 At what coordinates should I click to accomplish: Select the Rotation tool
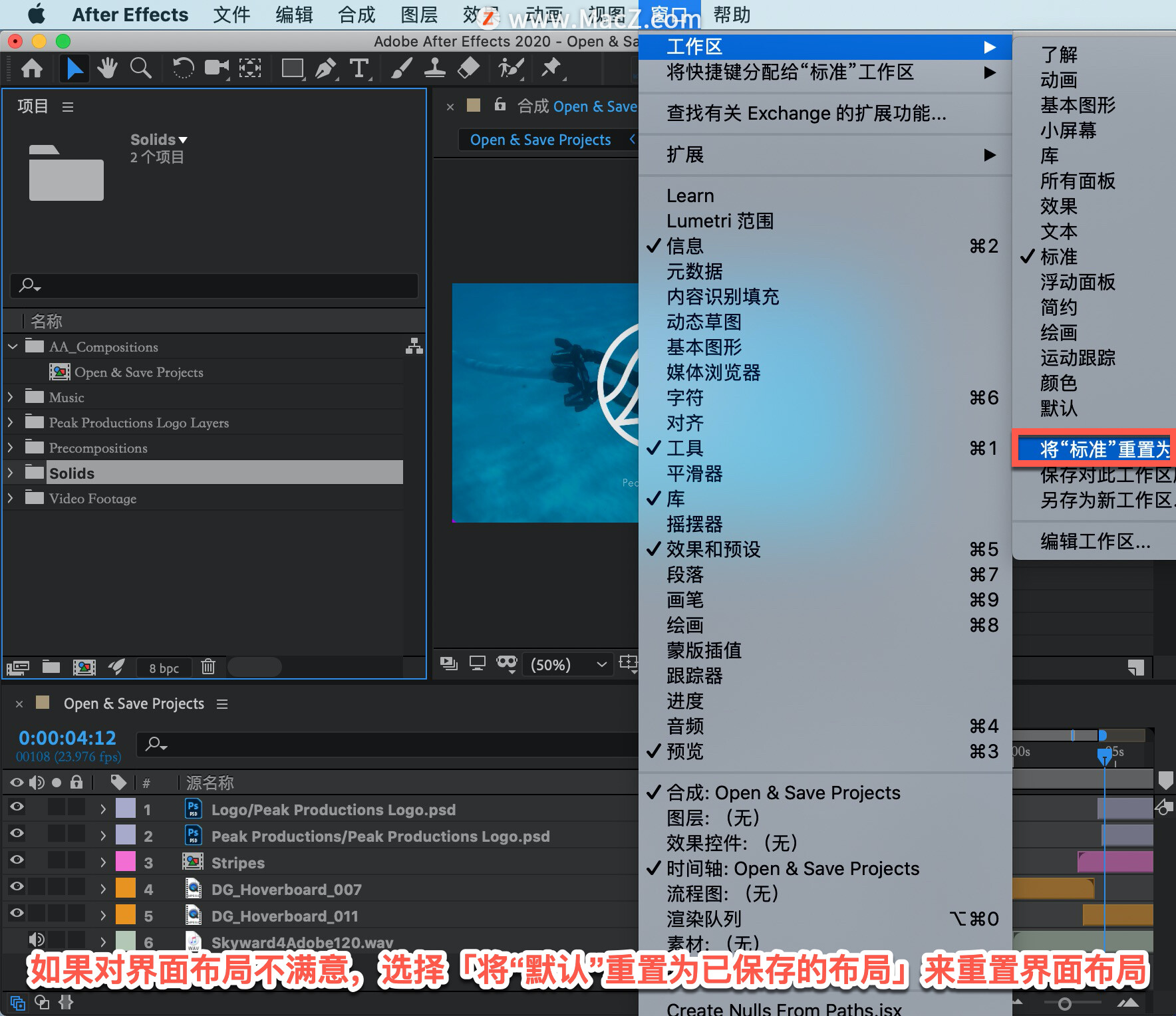183,68
